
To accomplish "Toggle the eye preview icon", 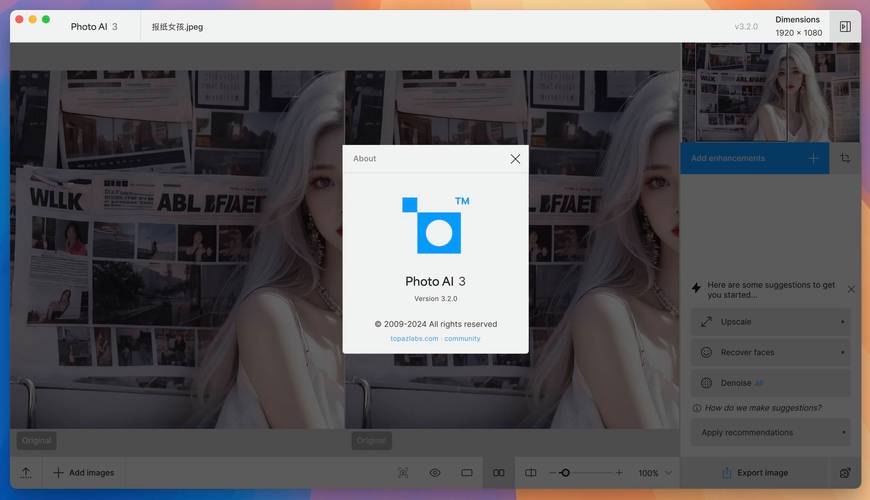I will pyautogui.click(x=435, y=473).
